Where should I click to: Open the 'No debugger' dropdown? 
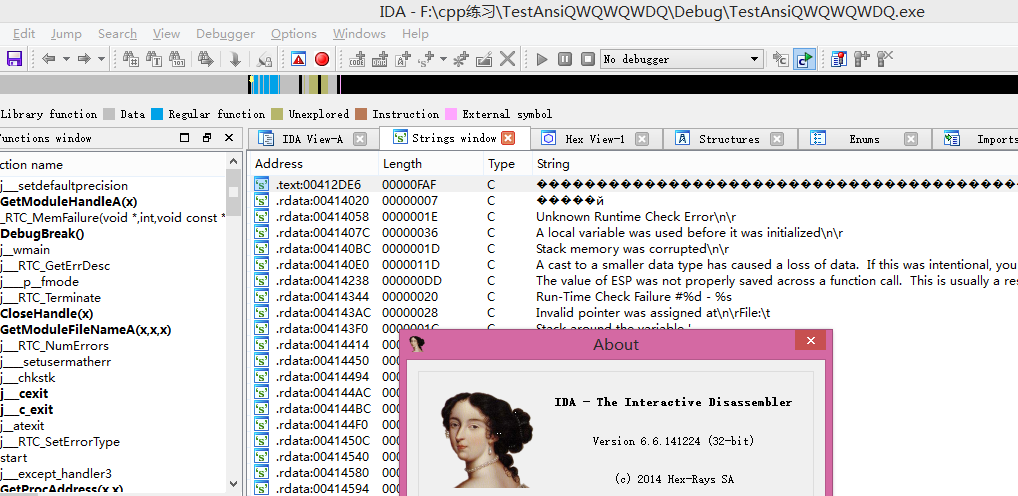(x=682, y=59)
